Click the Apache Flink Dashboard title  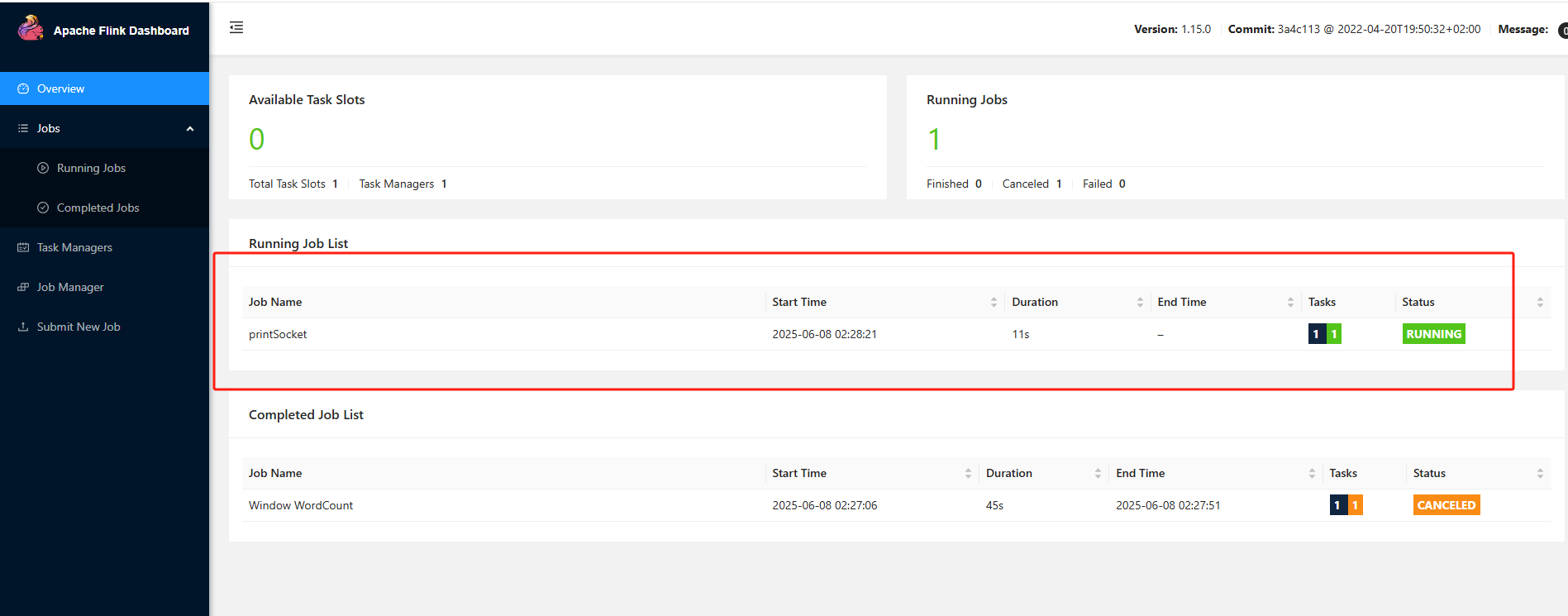point(122,31)
